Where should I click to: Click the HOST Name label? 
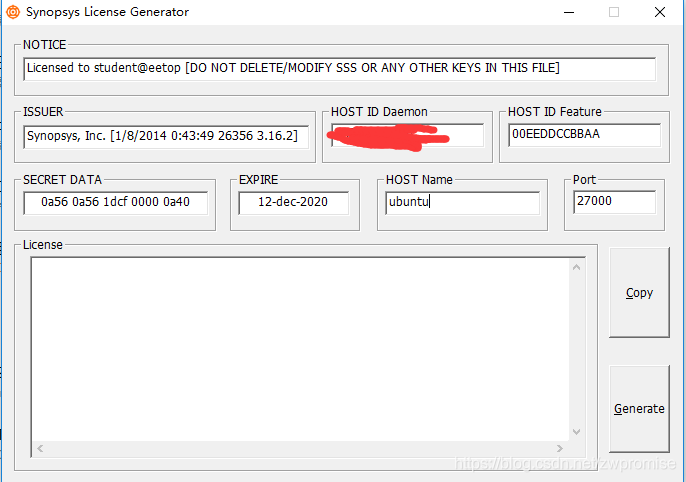click(x=419, y=180)
